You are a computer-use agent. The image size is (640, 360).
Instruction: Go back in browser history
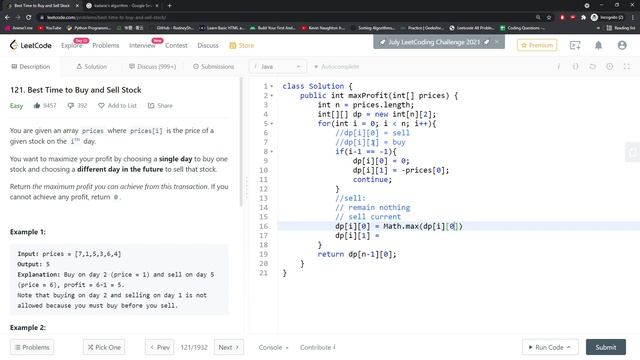click(7, 18)
